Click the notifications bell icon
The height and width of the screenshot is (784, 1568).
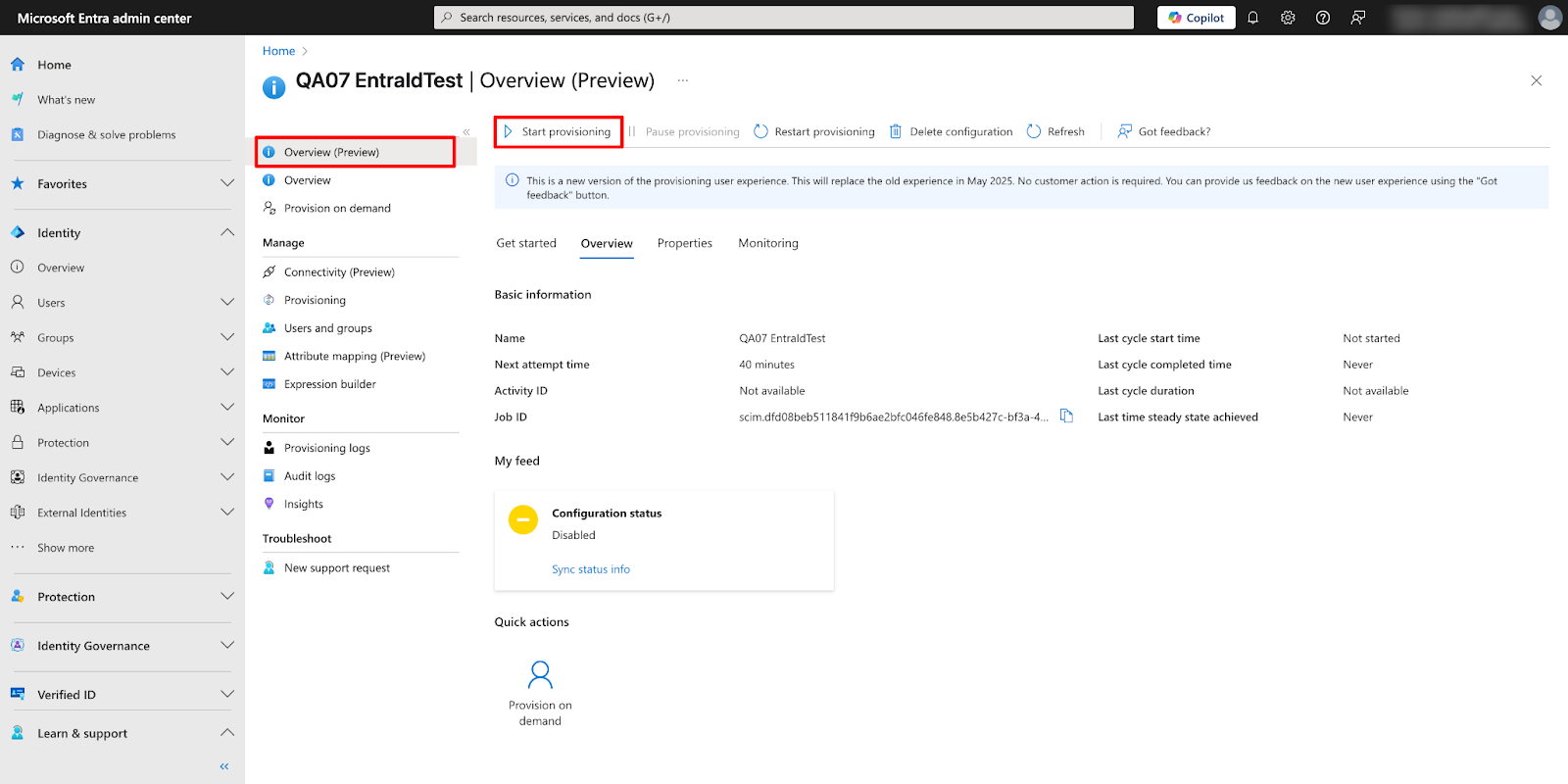tap(1252, 18)
